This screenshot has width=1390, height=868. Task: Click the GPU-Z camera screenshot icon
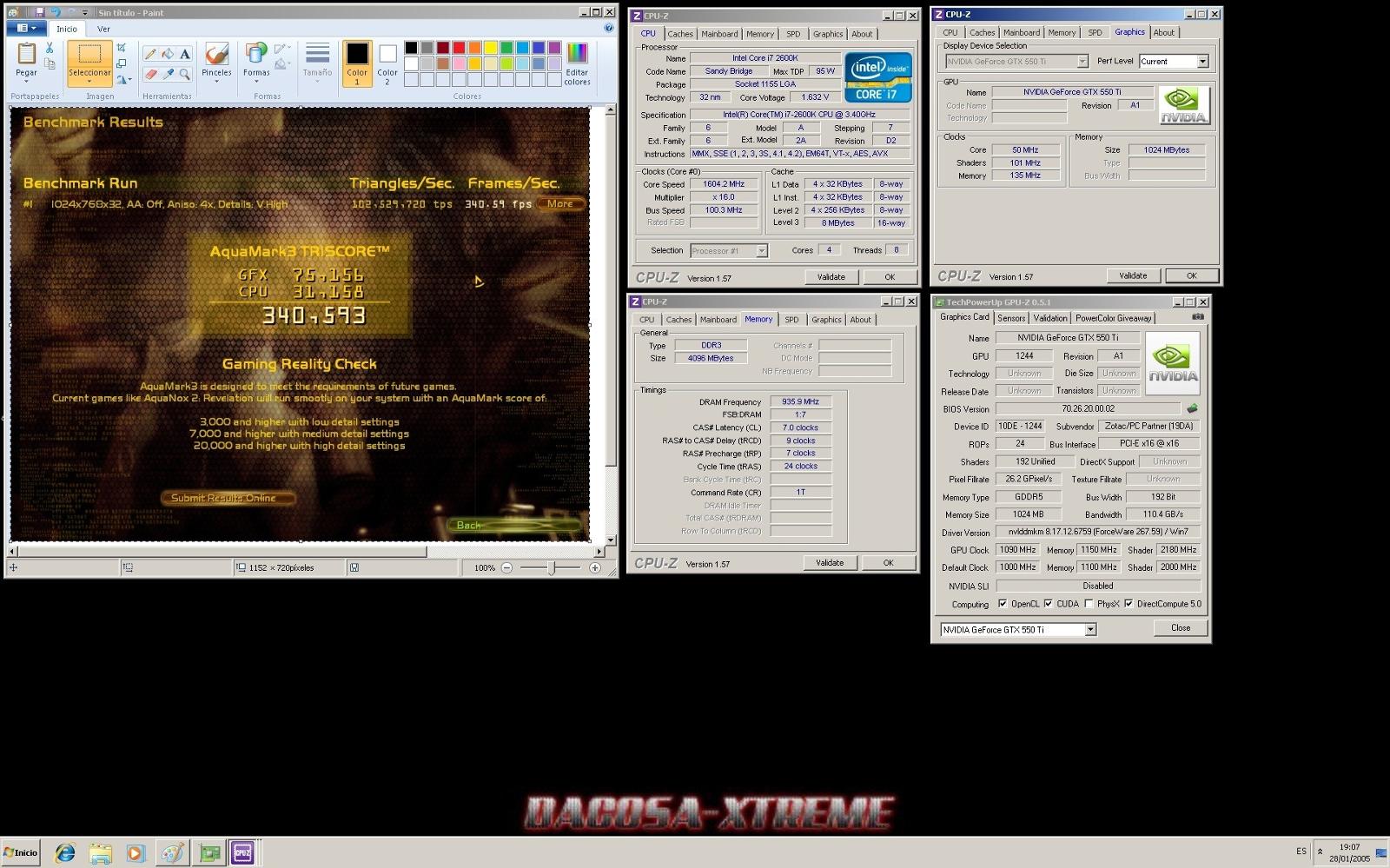1198,317
